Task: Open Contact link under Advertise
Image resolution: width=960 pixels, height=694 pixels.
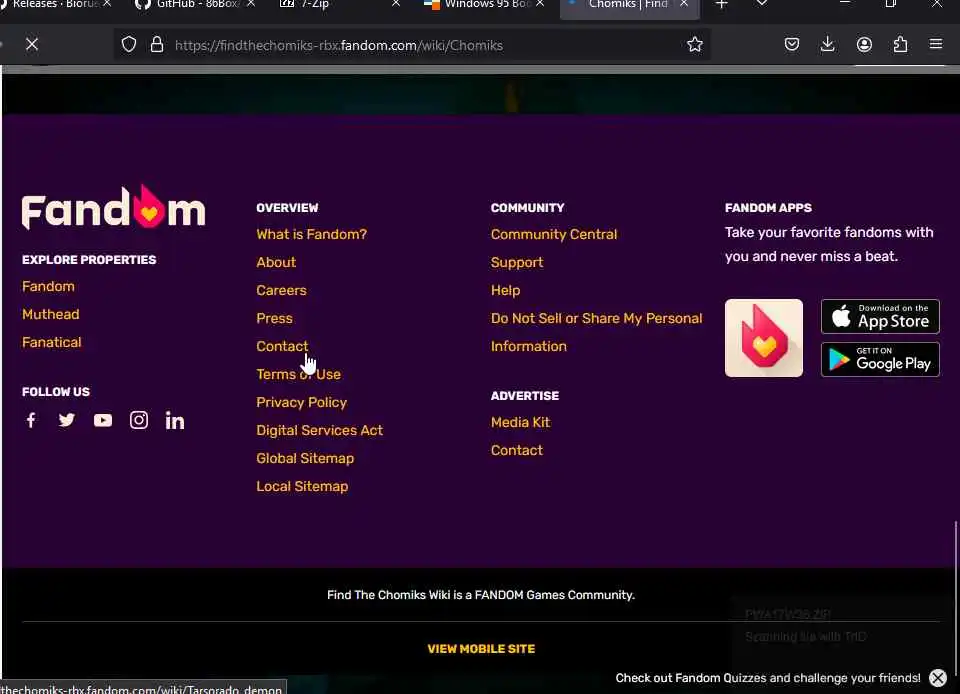Action: [517, 450]
